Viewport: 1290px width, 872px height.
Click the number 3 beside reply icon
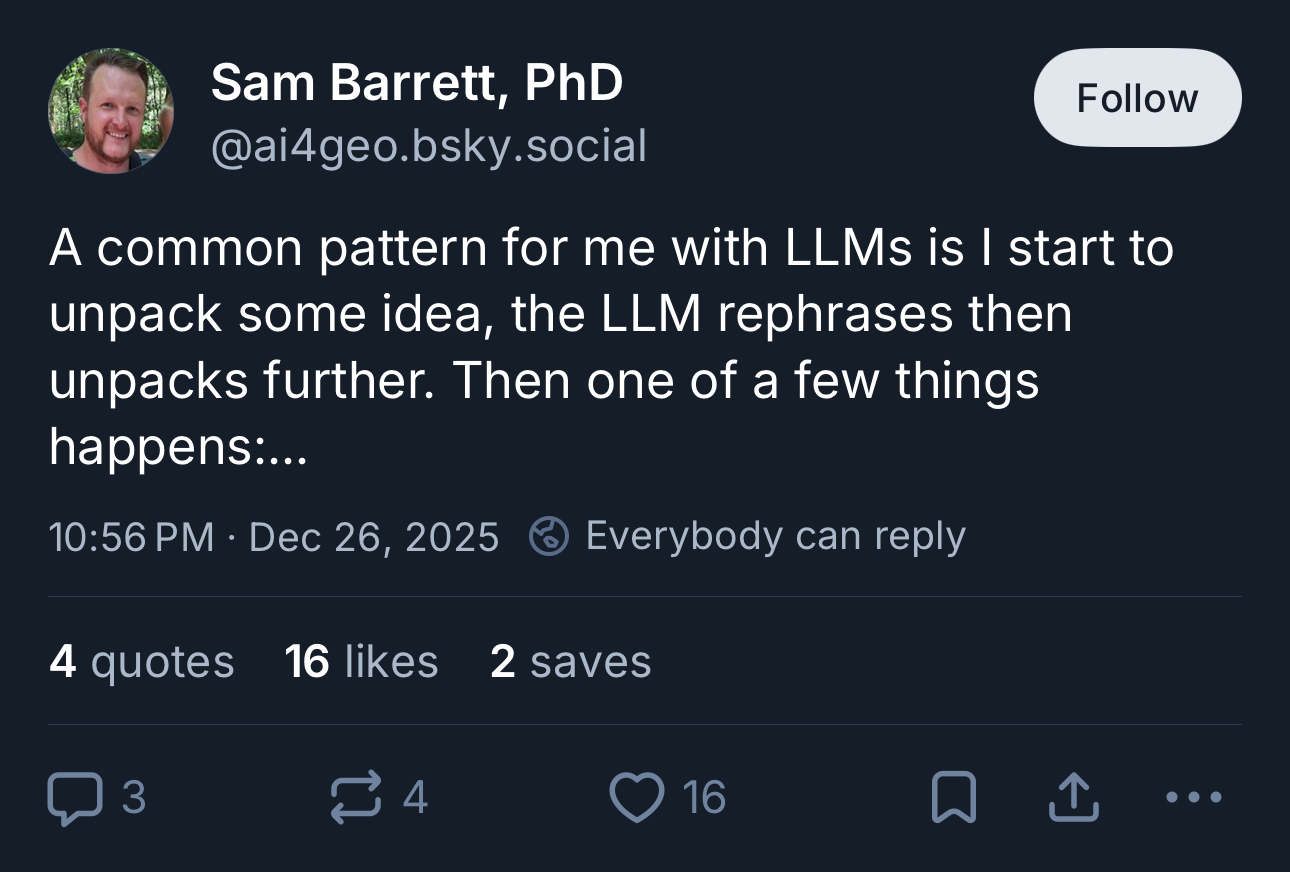point(134,798)
